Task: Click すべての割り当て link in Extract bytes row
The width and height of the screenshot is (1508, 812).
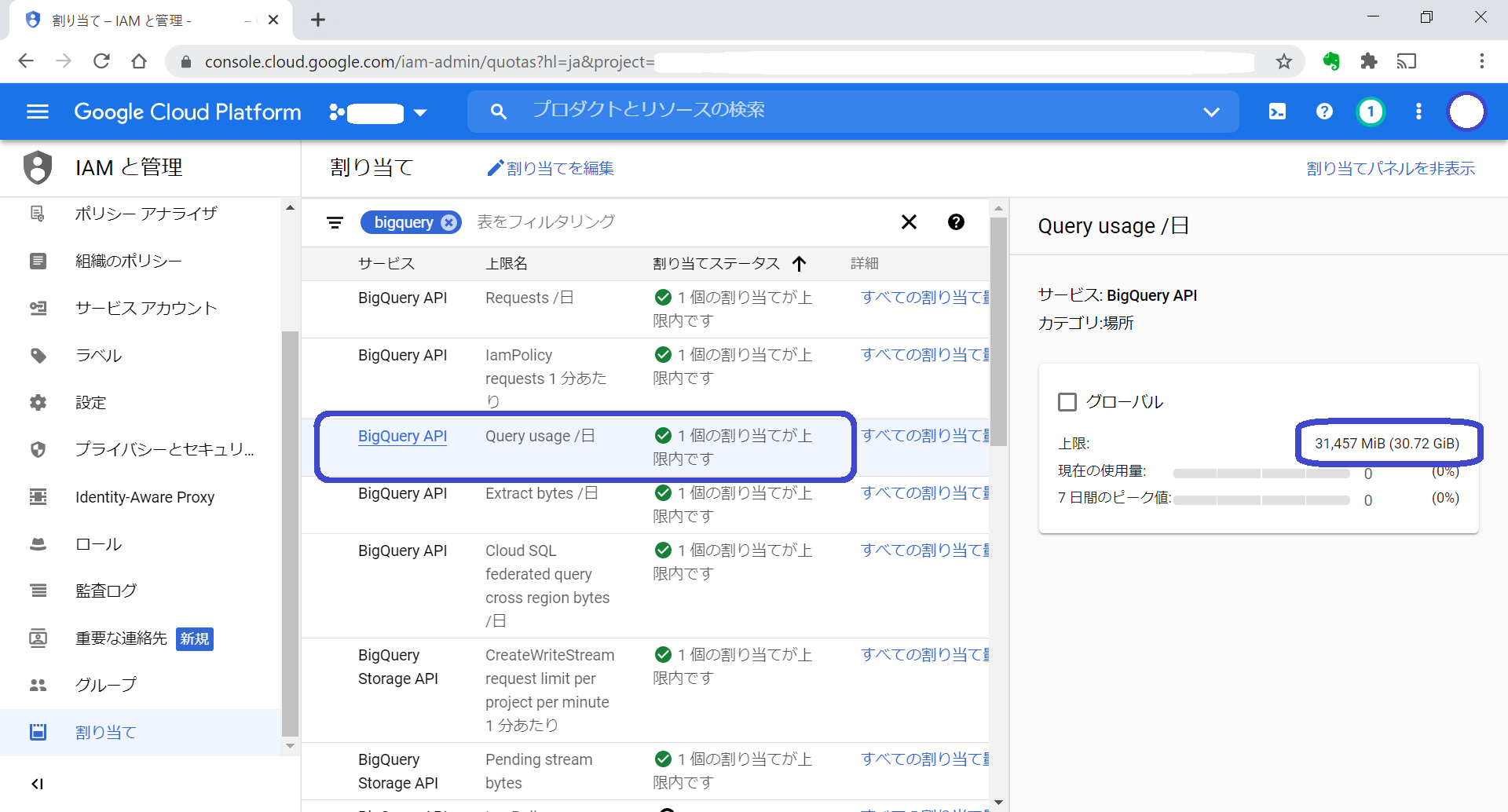Action: (x=924, y=493)
